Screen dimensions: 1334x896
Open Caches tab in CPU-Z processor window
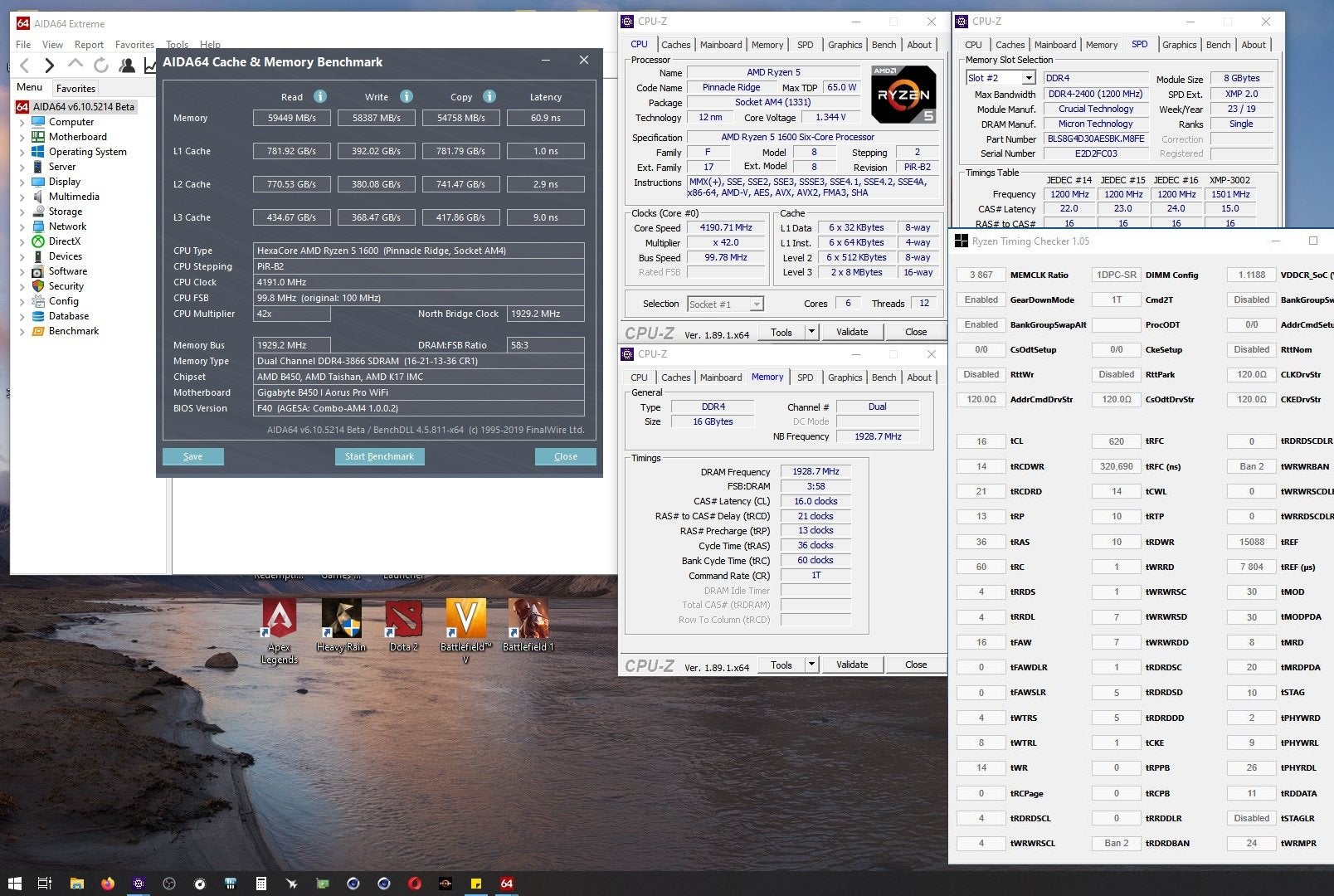pyautogui.click(x=675, y=45)
